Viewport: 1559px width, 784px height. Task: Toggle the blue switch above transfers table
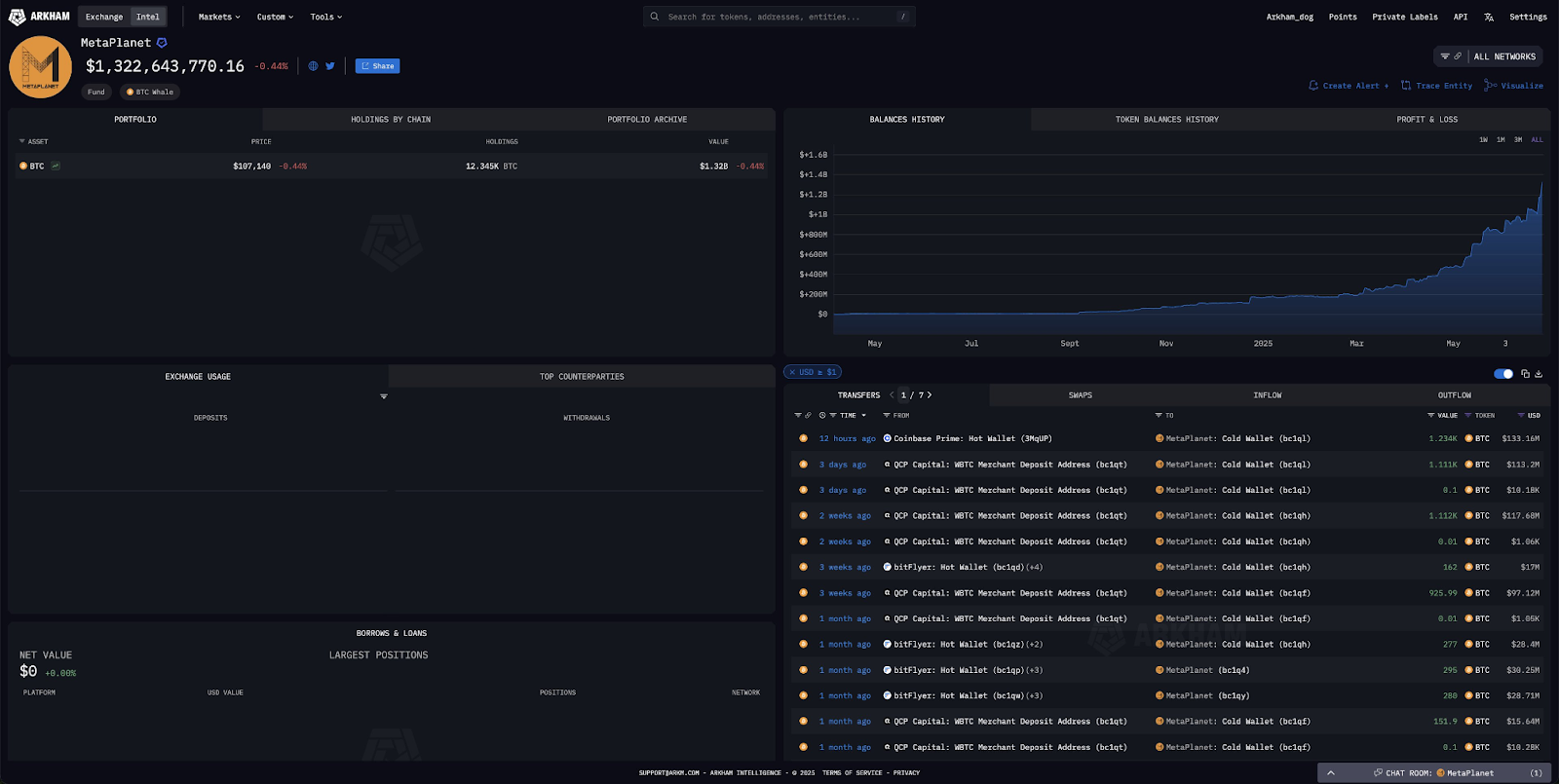1503,374
